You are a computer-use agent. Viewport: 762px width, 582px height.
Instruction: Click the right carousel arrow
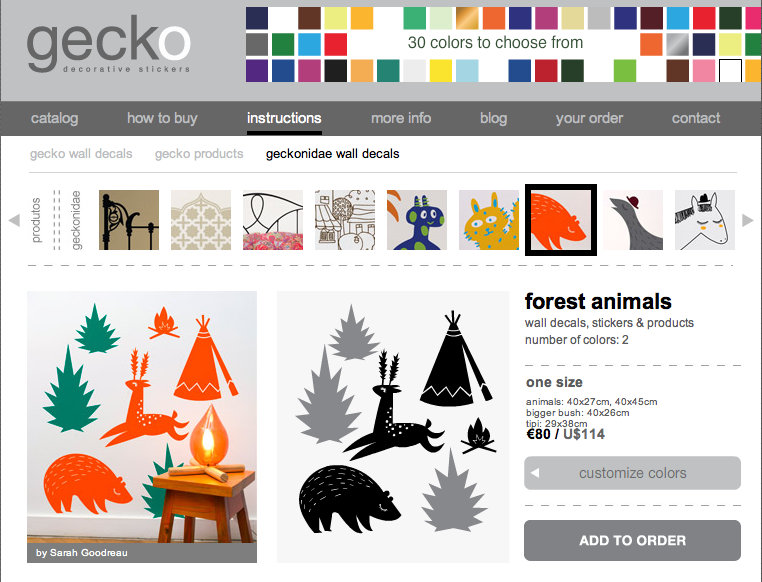point(747,220)
